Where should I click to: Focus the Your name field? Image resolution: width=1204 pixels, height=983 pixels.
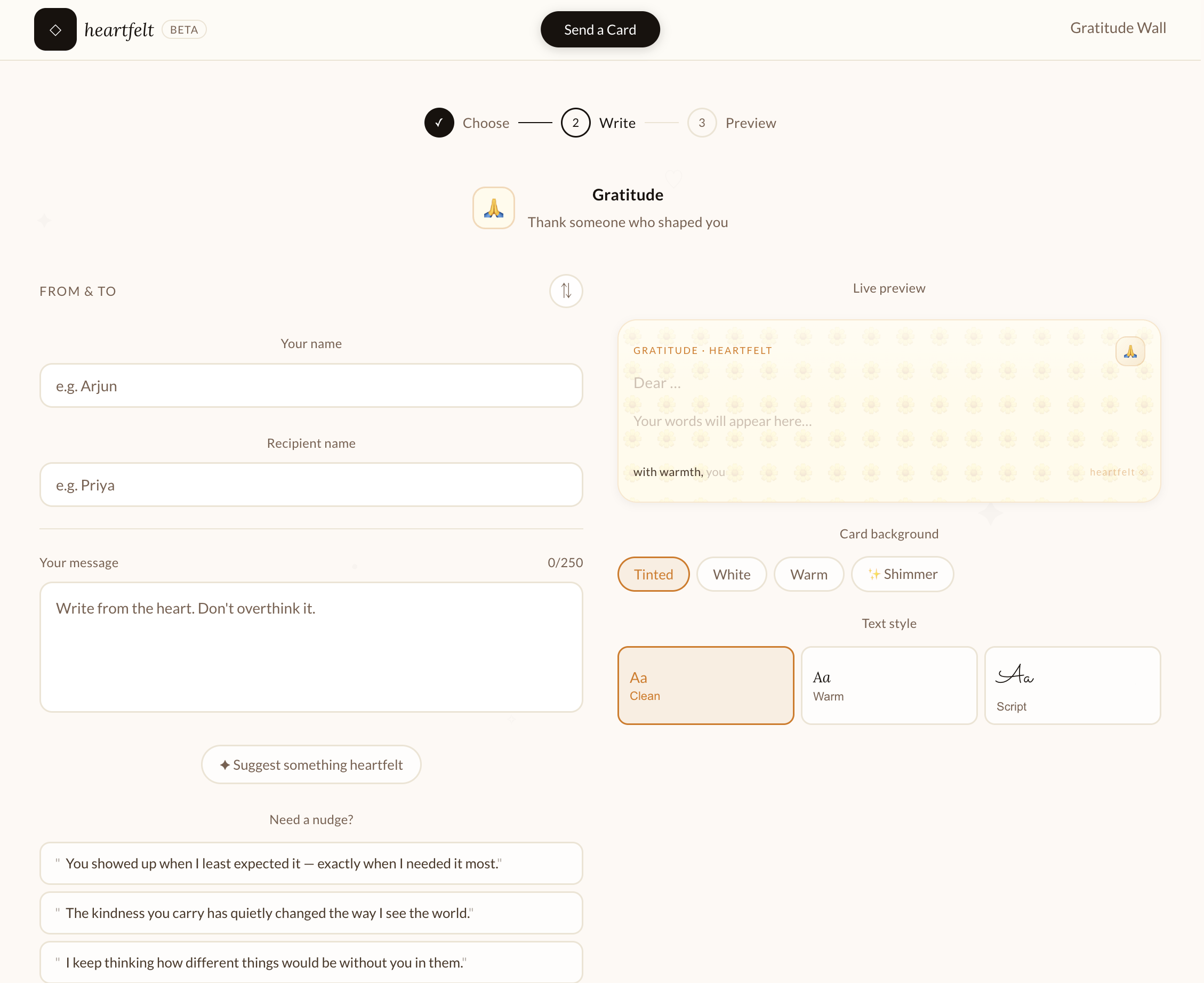311,385
